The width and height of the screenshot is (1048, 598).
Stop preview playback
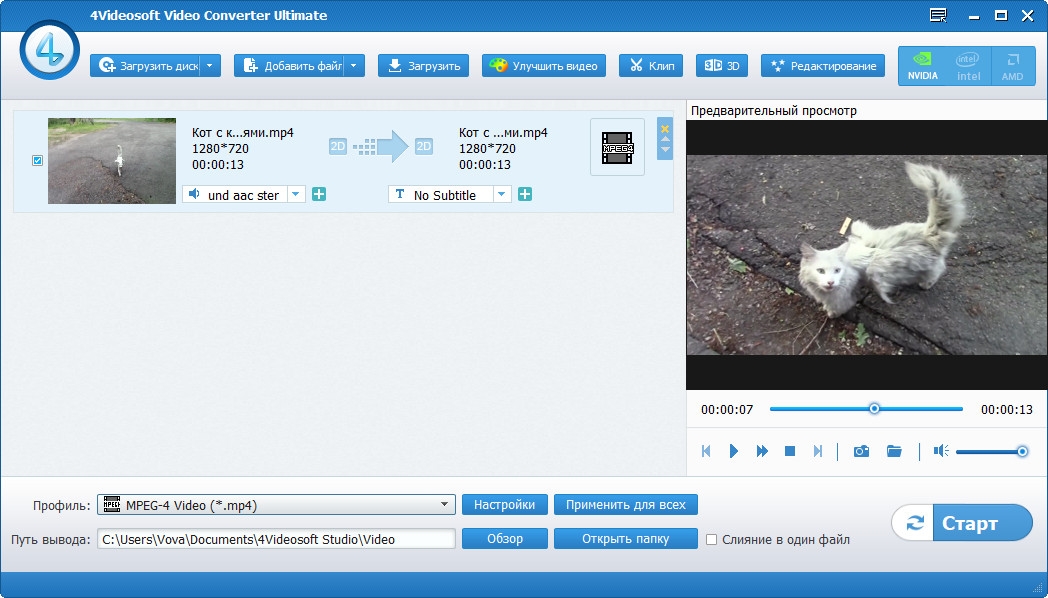pyautogui.click(x=790, y=451)
